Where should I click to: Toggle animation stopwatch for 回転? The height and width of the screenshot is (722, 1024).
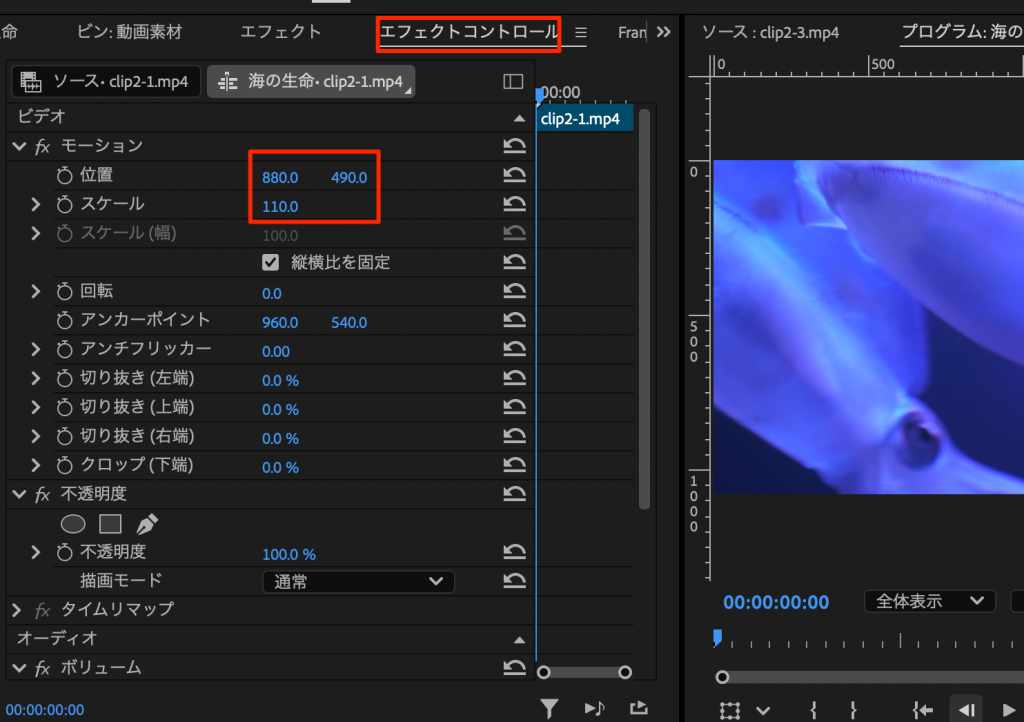point(65,292)
